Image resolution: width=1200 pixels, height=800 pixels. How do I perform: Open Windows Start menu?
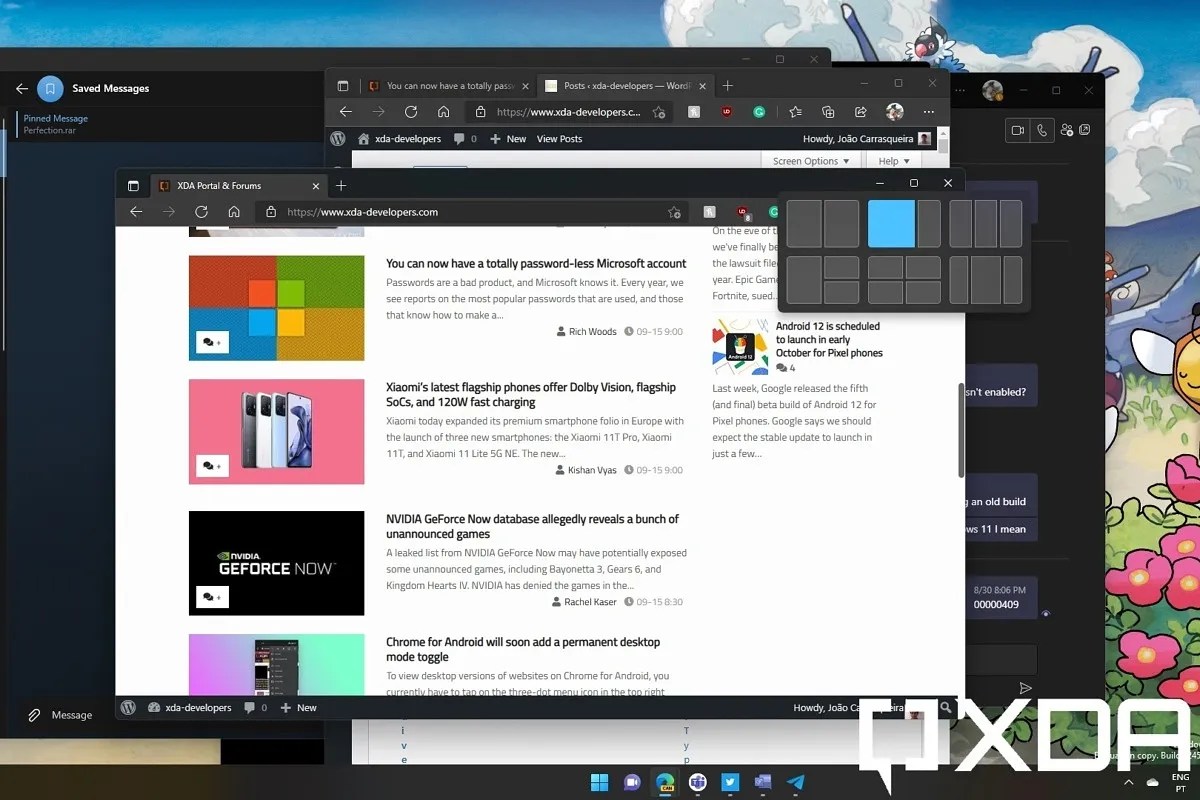(599, 782)
